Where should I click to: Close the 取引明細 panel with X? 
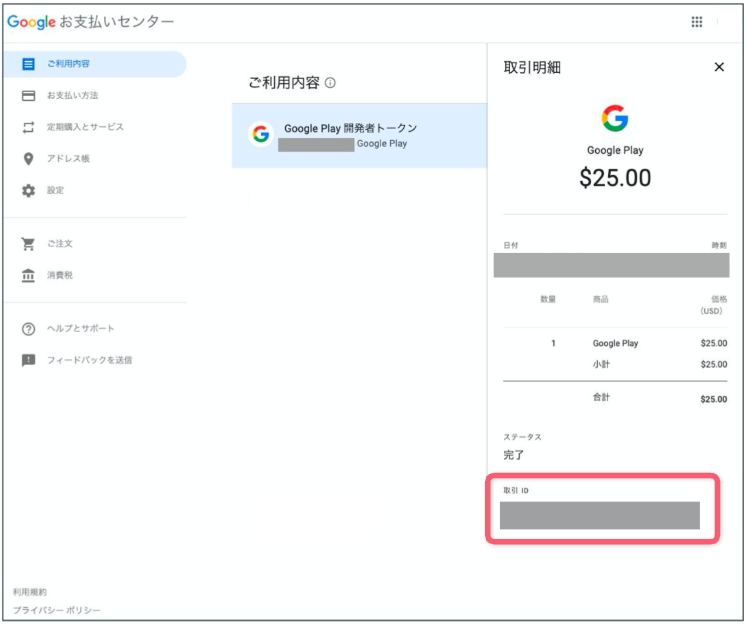tap(719, 67)
